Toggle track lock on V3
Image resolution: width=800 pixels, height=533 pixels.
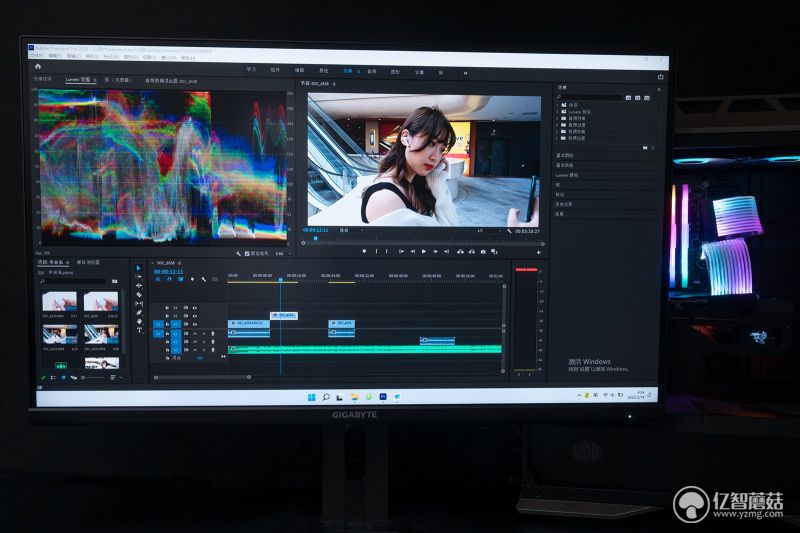click(167, 308)
